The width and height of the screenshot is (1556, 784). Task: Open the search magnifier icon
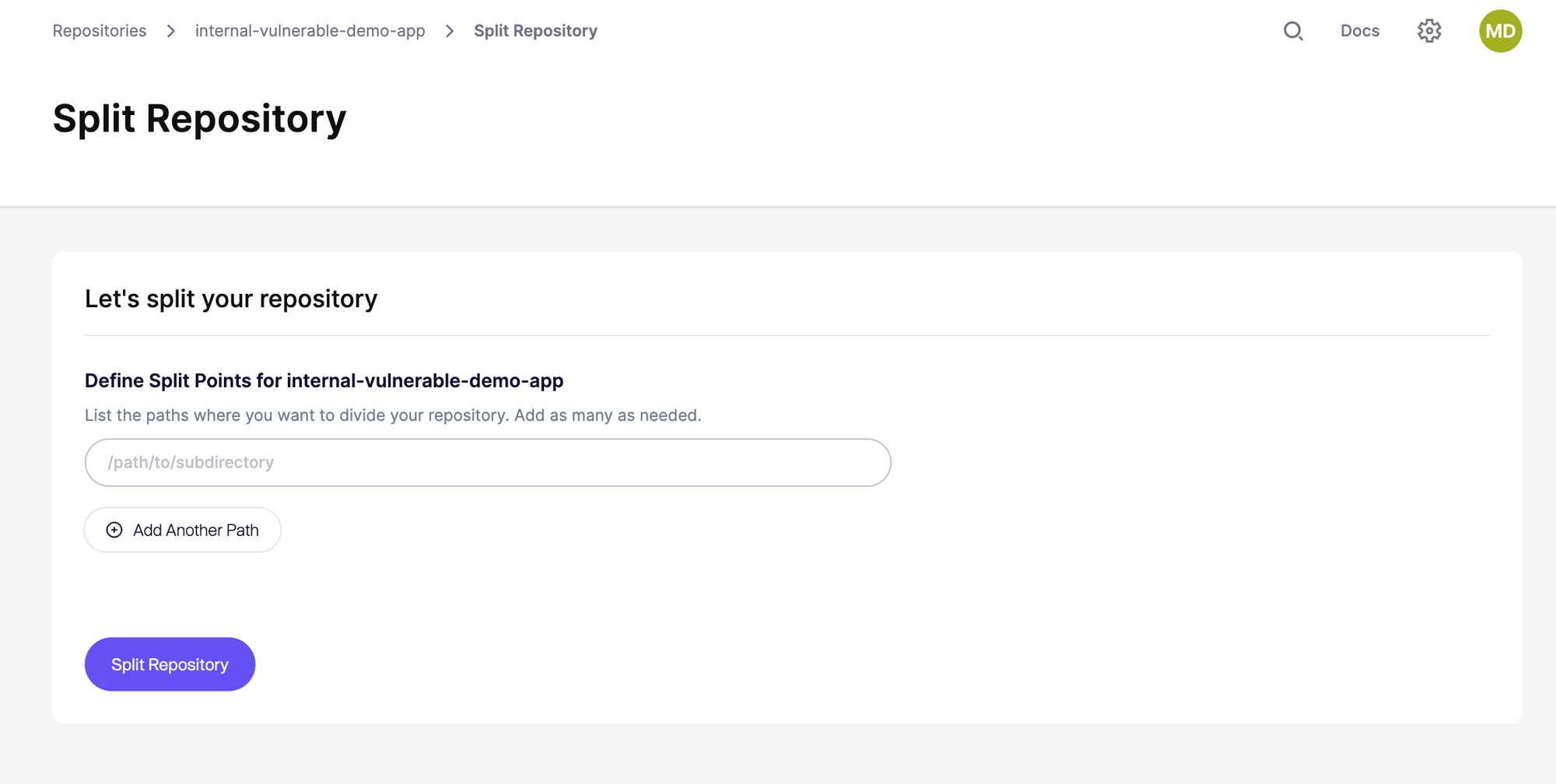coord(1293,31)
